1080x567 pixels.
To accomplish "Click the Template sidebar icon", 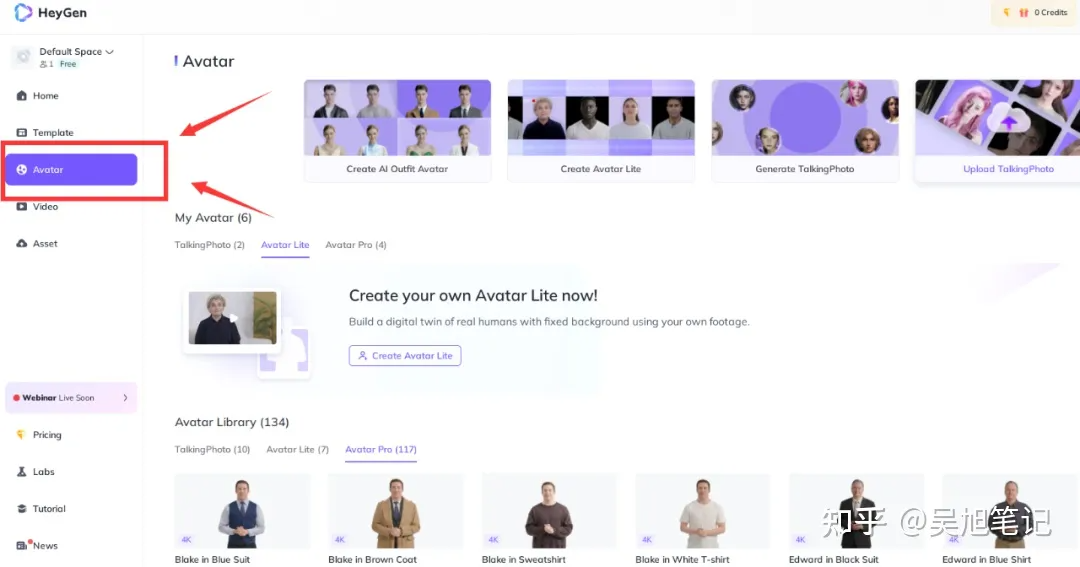I will tap(22, 132).
